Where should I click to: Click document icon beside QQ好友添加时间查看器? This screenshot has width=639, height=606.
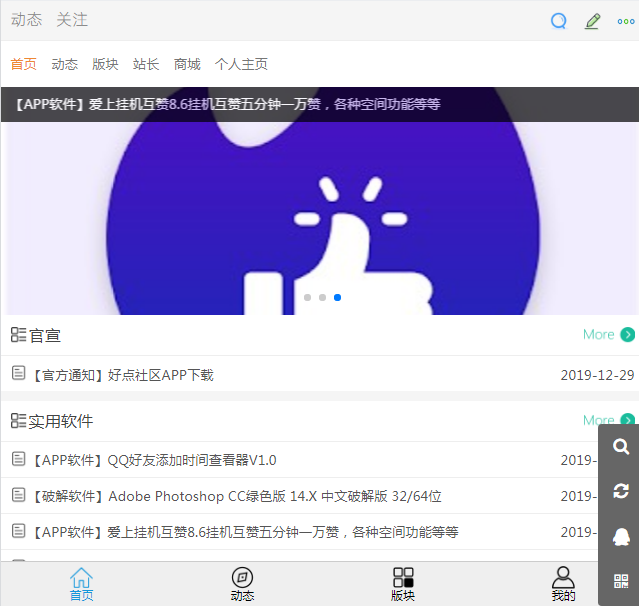(18, 459)
